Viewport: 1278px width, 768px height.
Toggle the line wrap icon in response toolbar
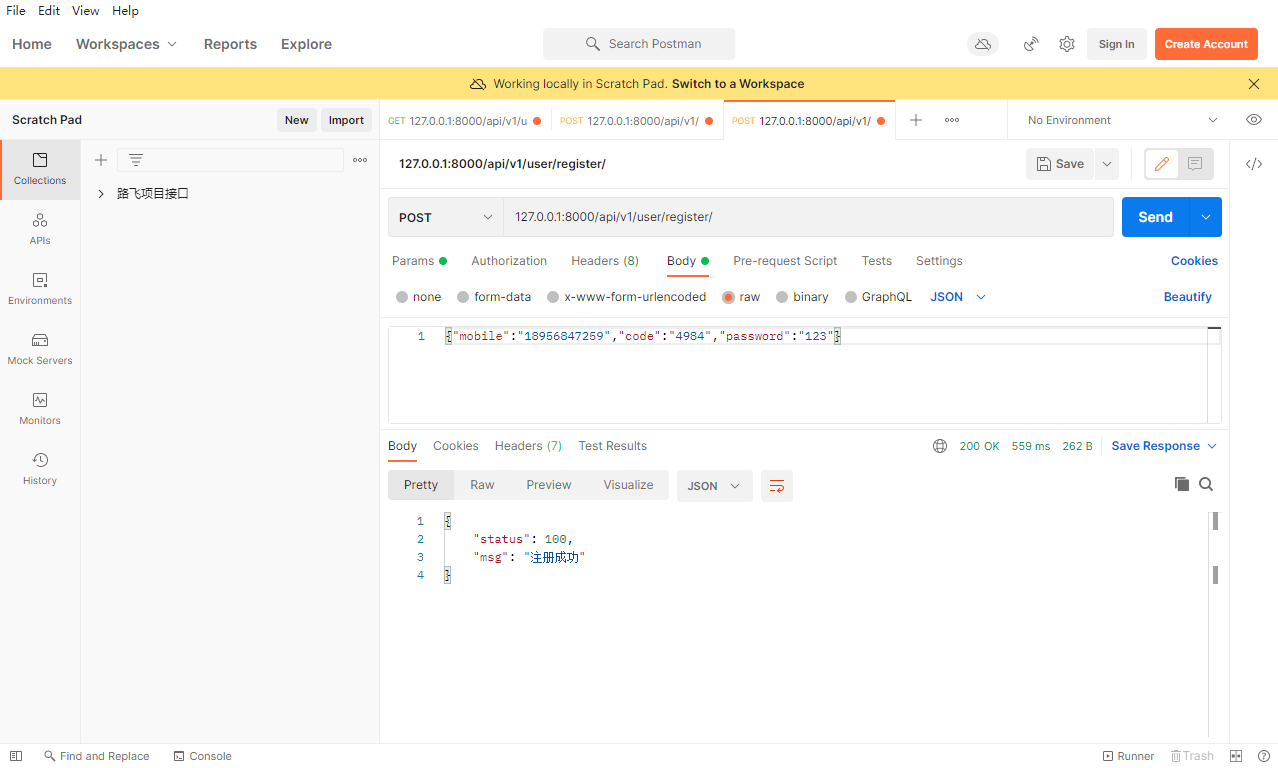pos(776,486)
